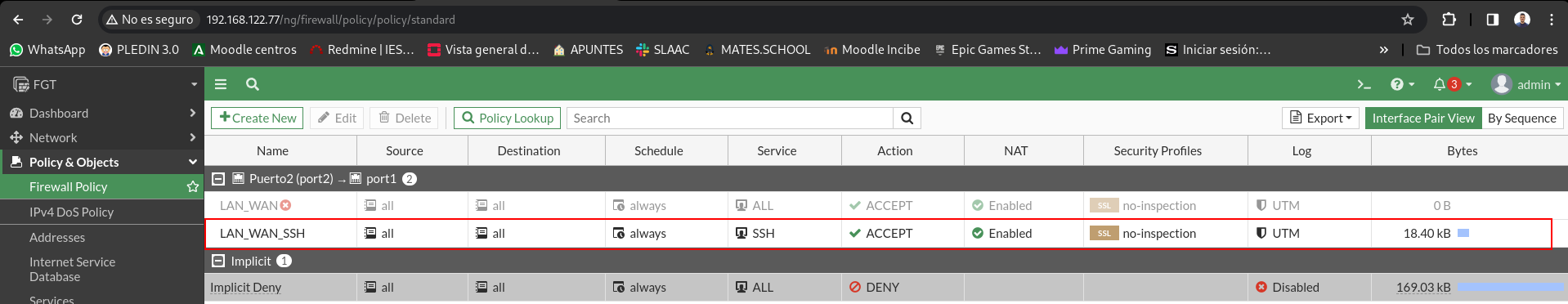Open the CLI console icon
The height and width of the screenshot is (304, 1568).
coord(1364,84)
